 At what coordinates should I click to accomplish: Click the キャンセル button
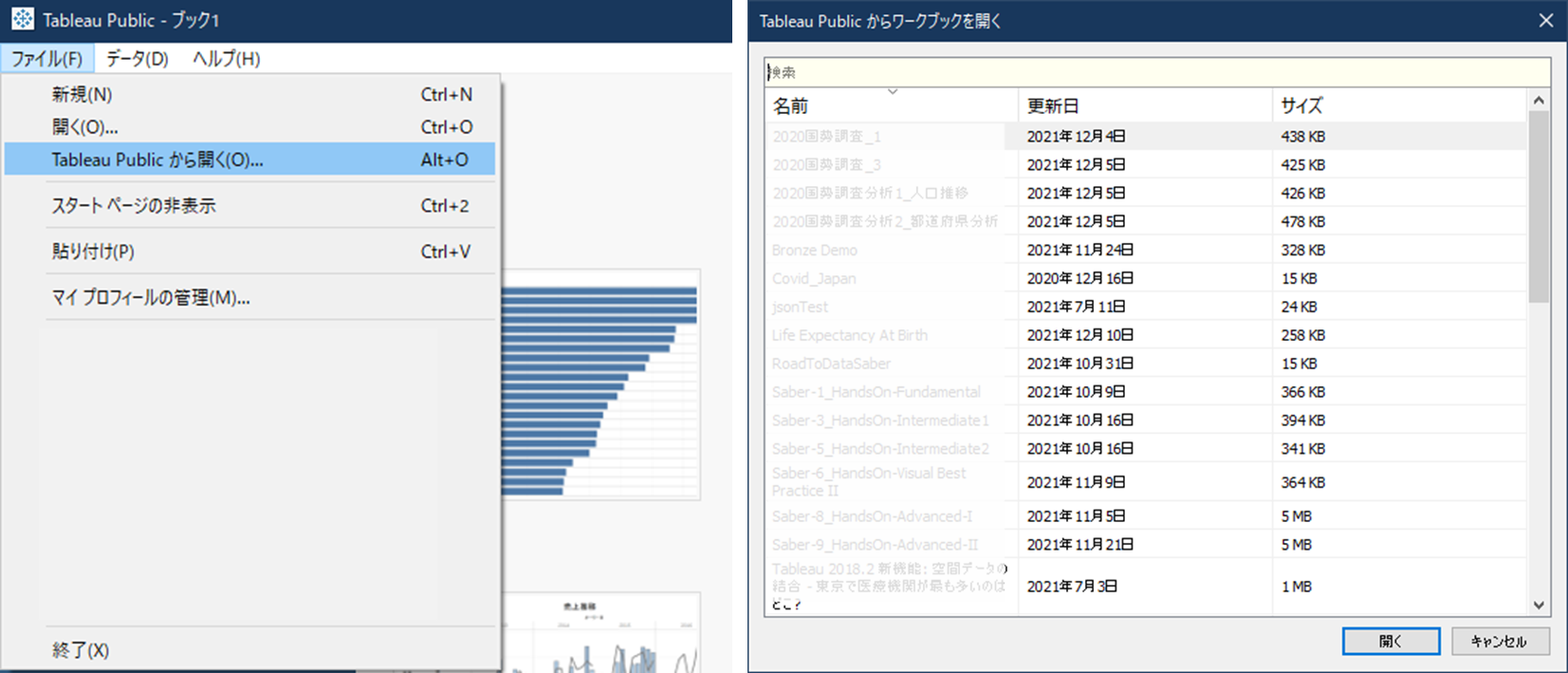[1501, 642]
